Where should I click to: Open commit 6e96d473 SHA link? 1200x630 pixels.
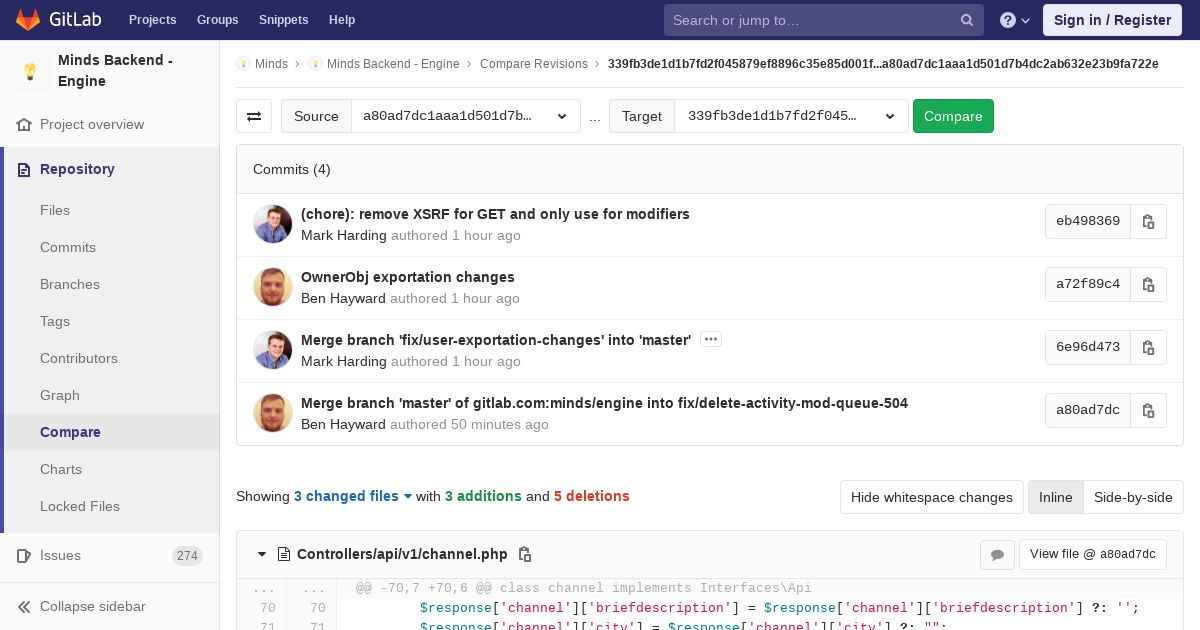click(x=1088, y=347)
